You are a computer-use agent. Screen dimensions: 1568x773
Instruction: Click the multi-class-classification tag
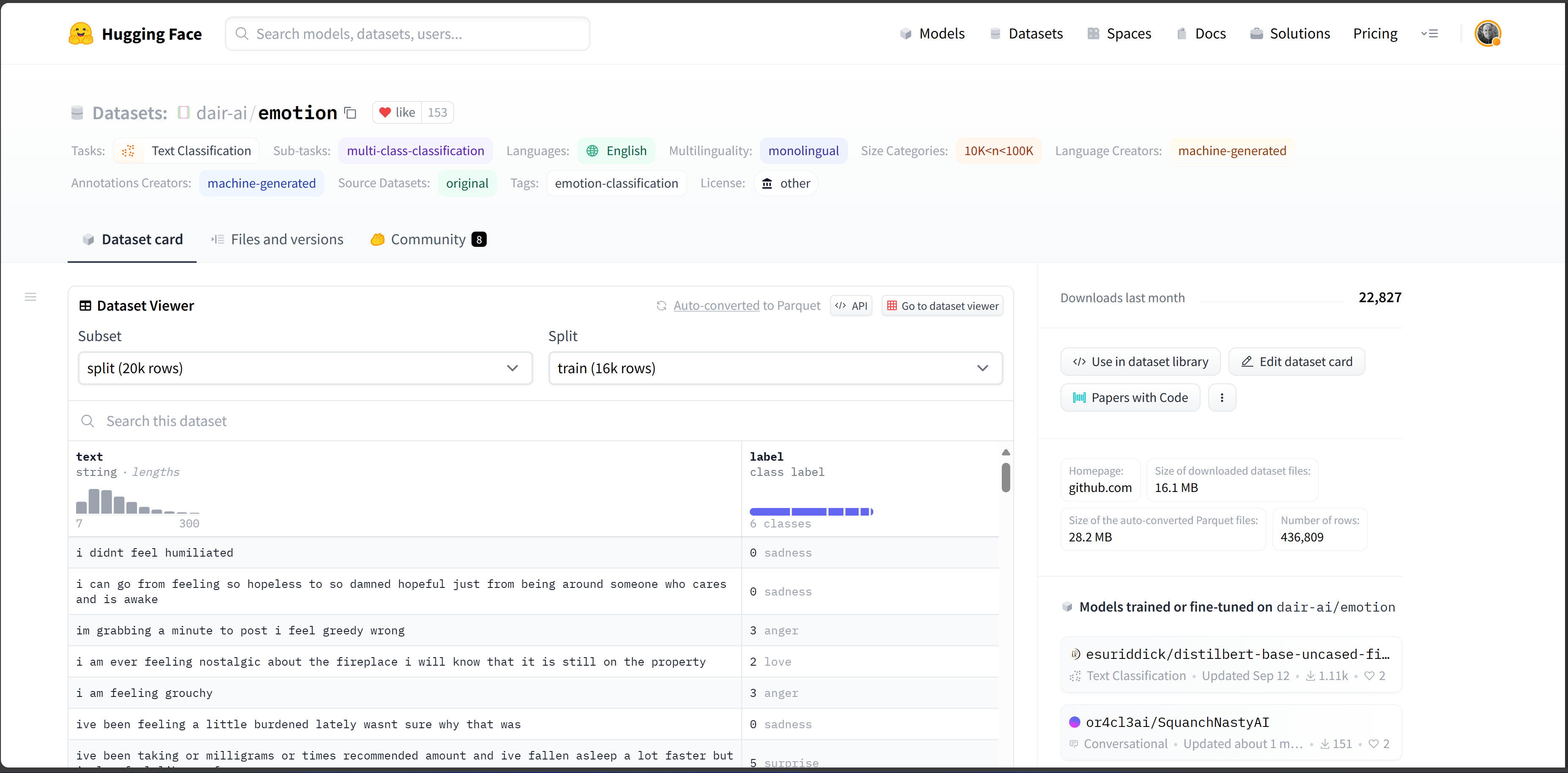tap(415, 151)
